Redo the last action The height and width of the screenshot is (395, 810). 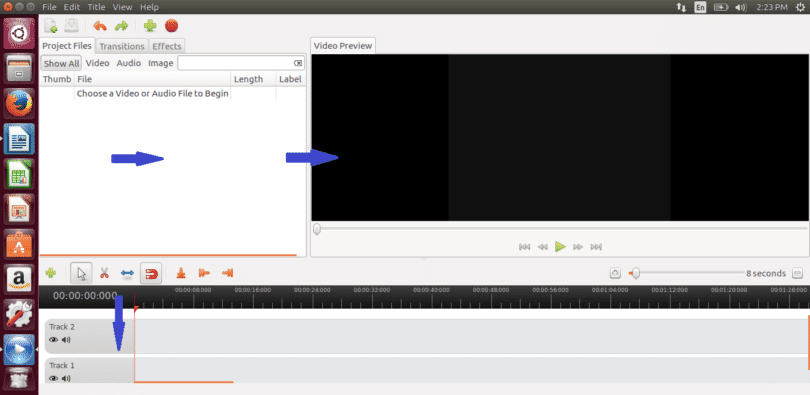pyautogui.click(x=121, y=26)
